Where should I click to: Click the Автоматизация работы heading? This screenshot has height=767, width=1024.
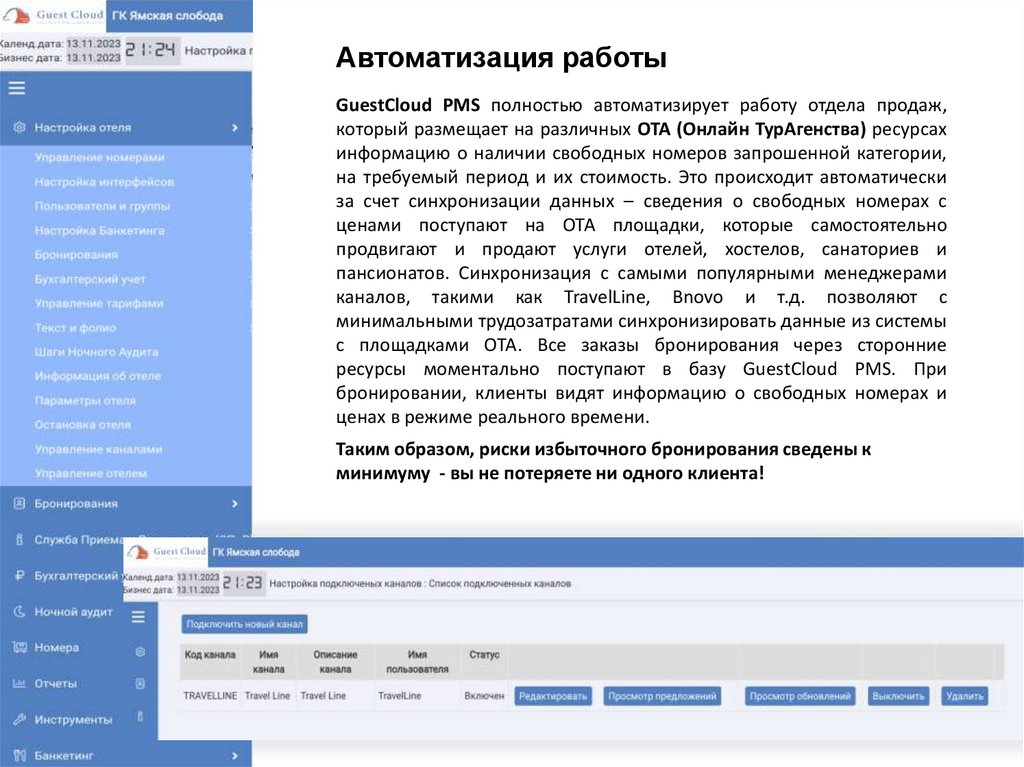point(501,57)
